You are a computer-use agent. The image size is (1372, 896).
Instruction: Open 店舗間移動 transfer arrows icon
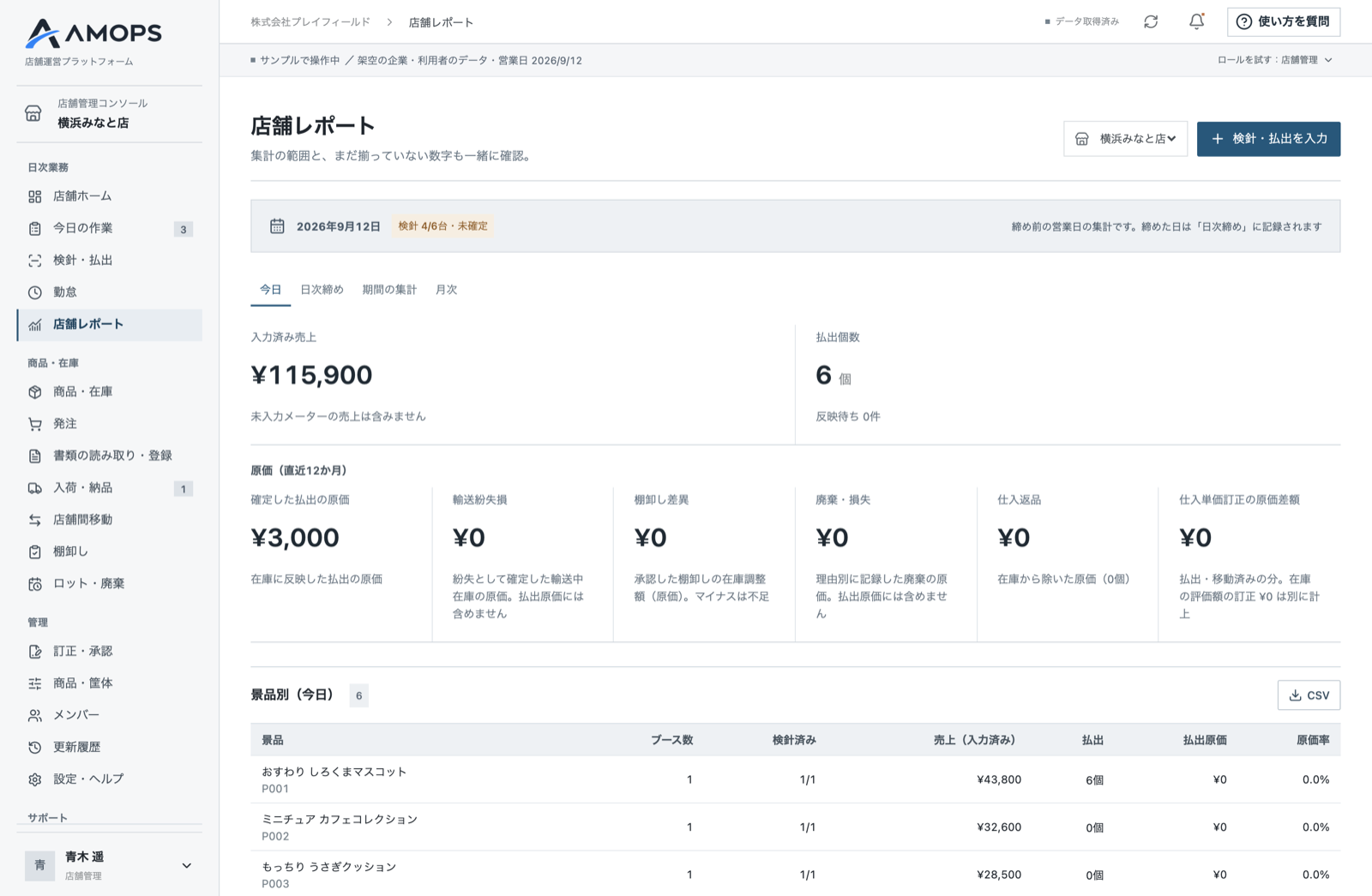(x=35, y=520)
